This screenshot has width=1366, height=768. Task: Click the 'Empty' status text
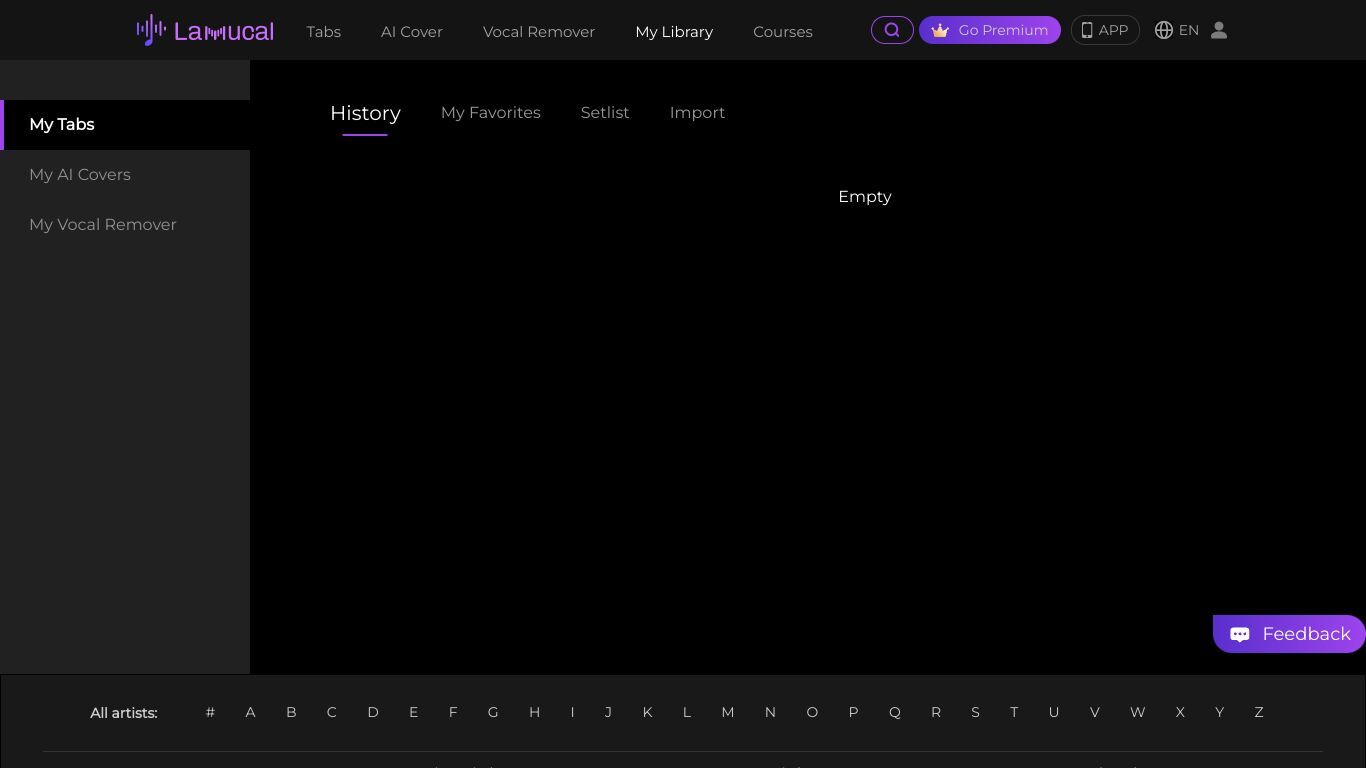click(865, 197)
